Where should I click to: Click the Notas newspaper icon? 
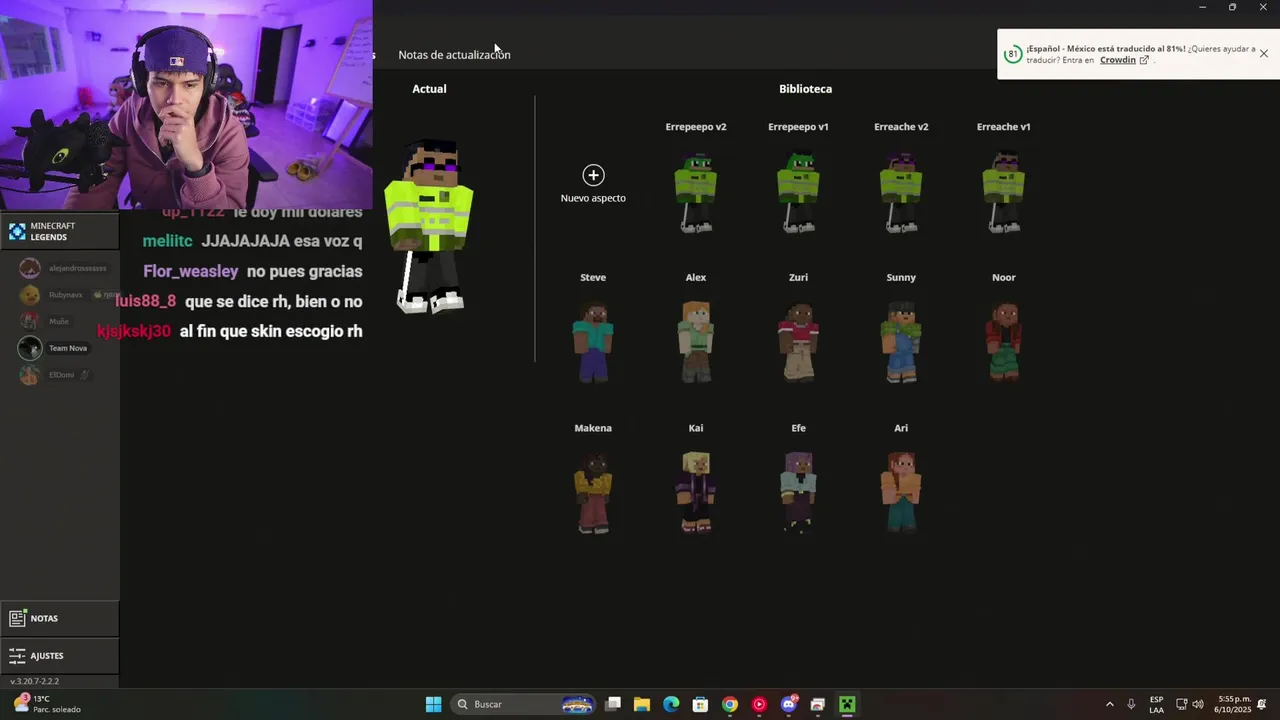pyautogui.click(x=17, y=618)
